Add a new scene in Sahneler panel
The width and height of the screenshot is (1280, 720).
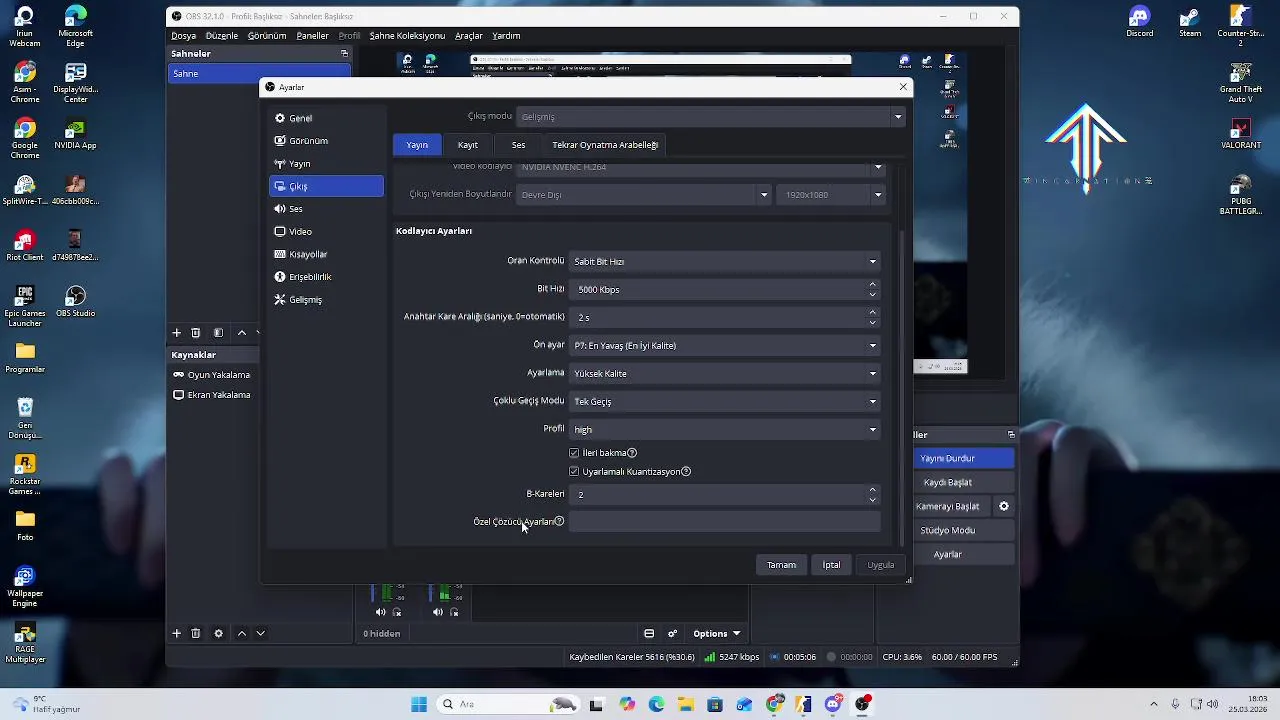click(x=176, y=332)
